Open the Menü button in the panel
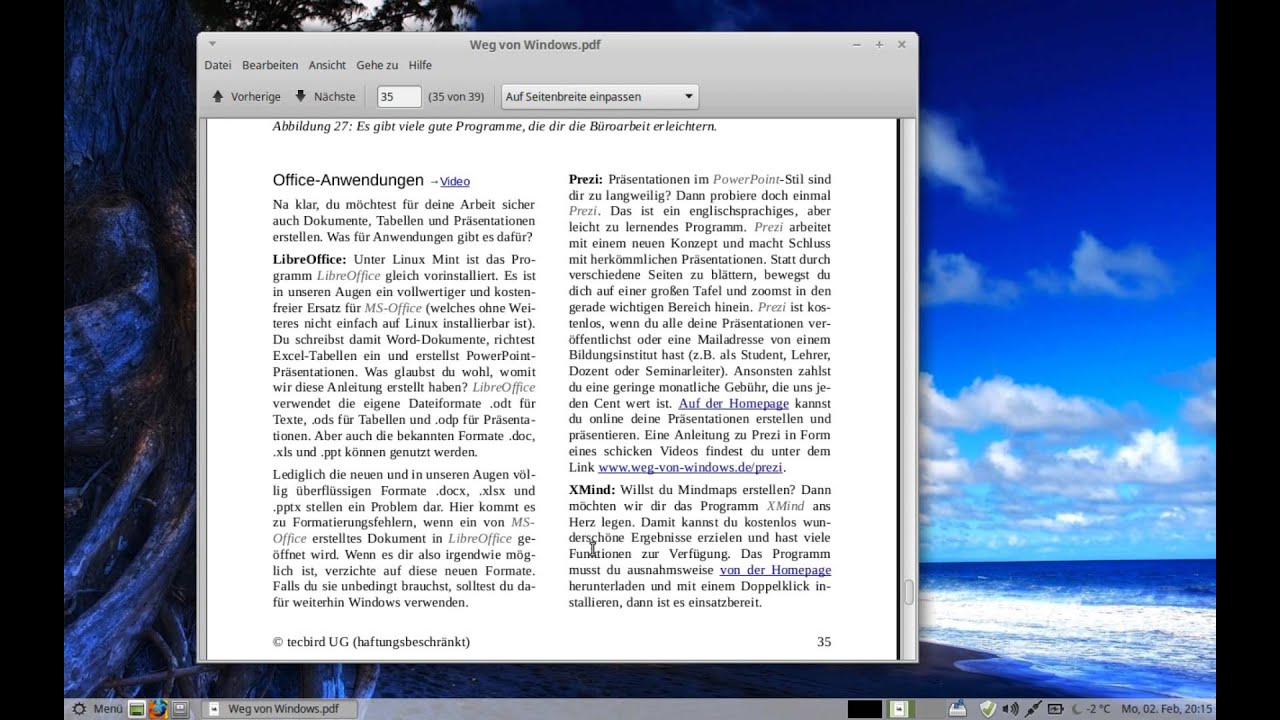 pos(107,709)
